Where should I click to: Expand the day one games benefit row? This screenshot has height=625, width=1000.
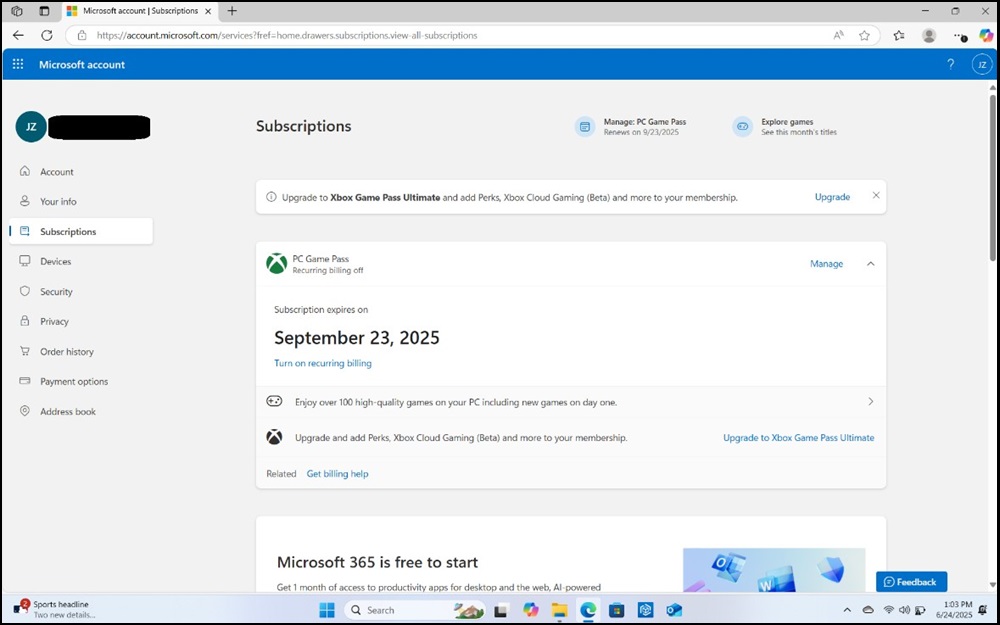(870, 401)
